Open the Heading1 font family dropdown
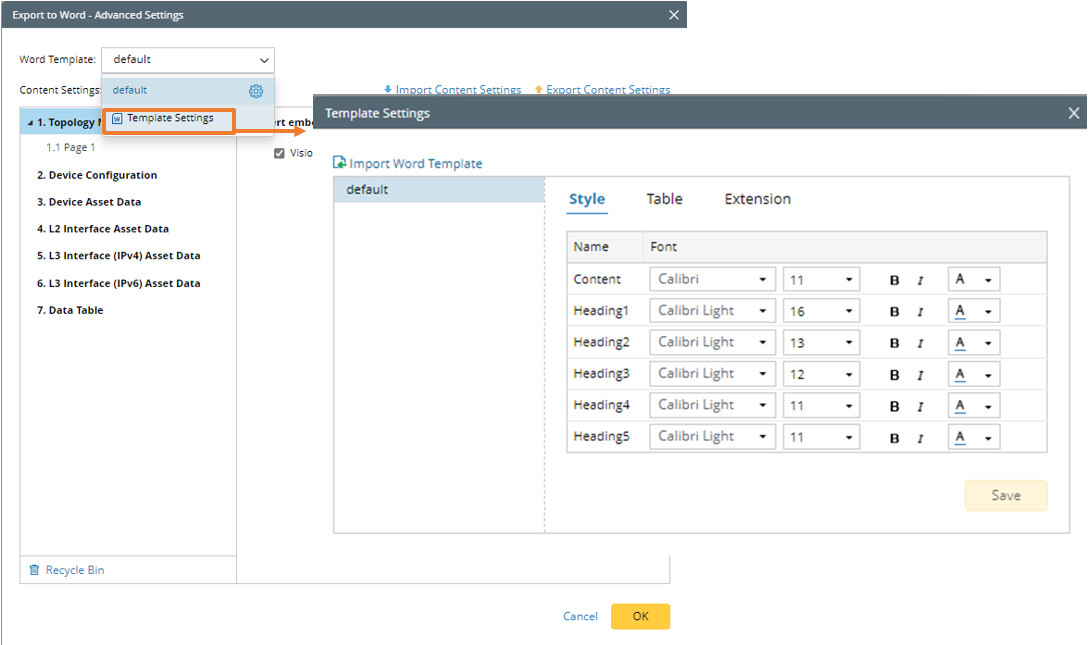The height and width of the screenshot is (645, 1090). tap(713, 311)
